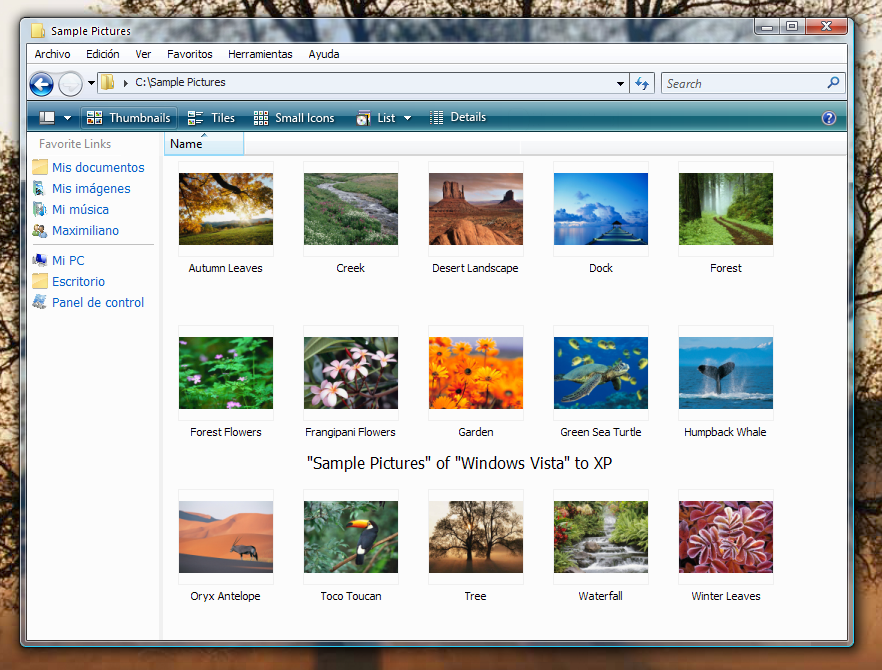Open the List view dropdown arrow

click(408, 117)
